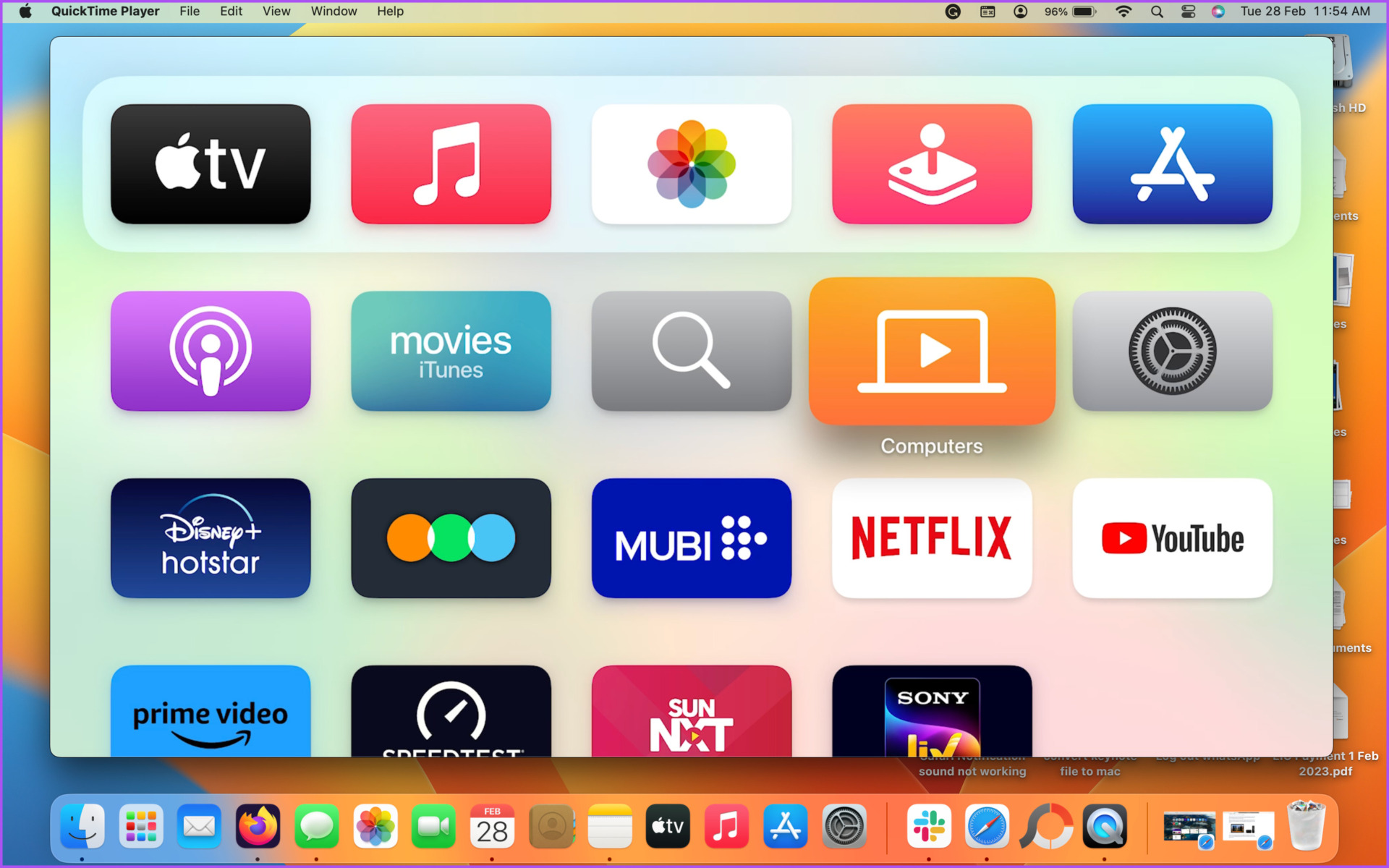Open the App Store
This screenshot has width=1389, height=868.
click(x=1171, y=163)
